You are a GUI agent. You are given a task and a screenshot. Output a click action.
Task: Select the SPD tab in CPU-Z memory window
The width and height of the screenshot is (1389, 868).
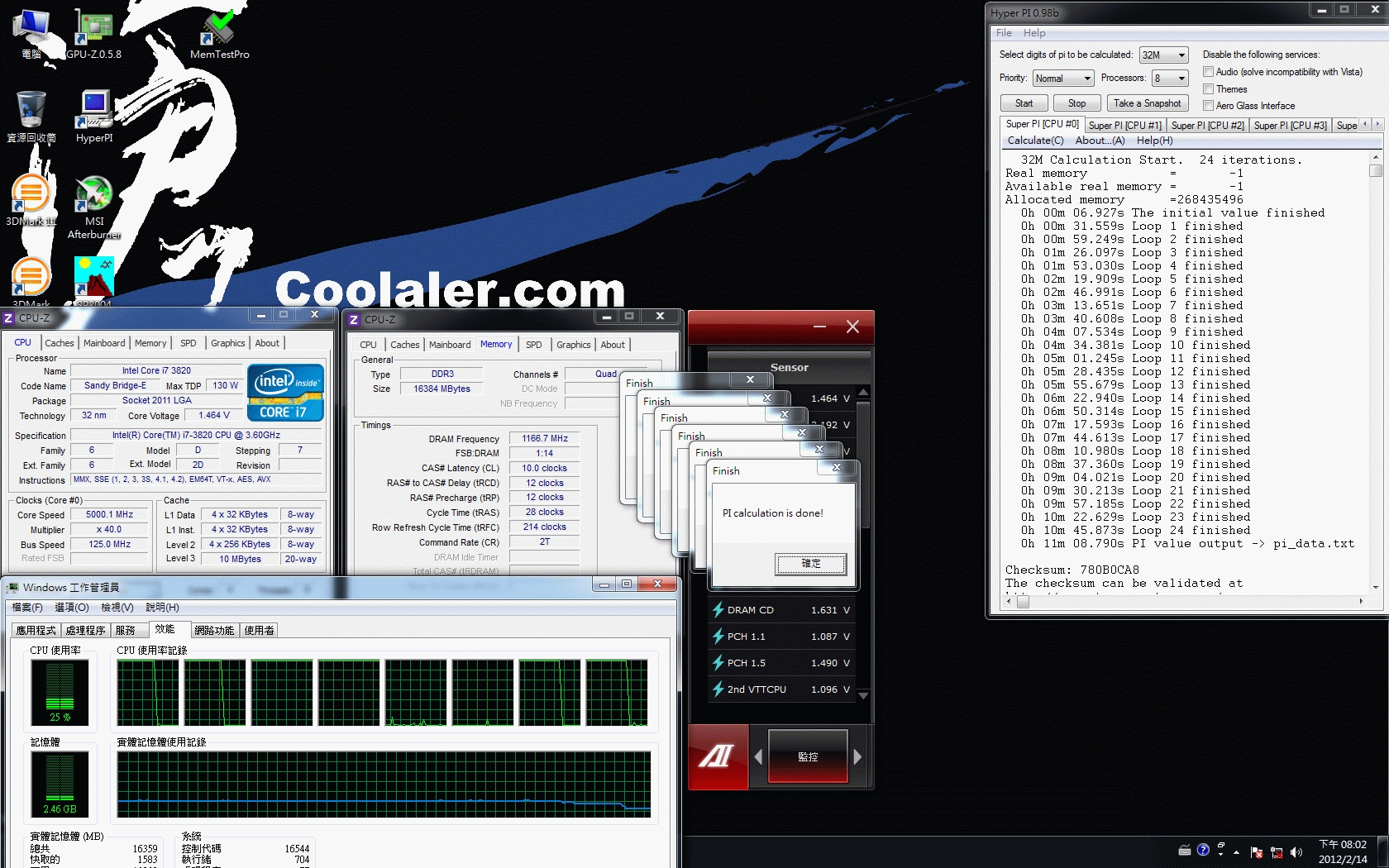coord(534,345)
